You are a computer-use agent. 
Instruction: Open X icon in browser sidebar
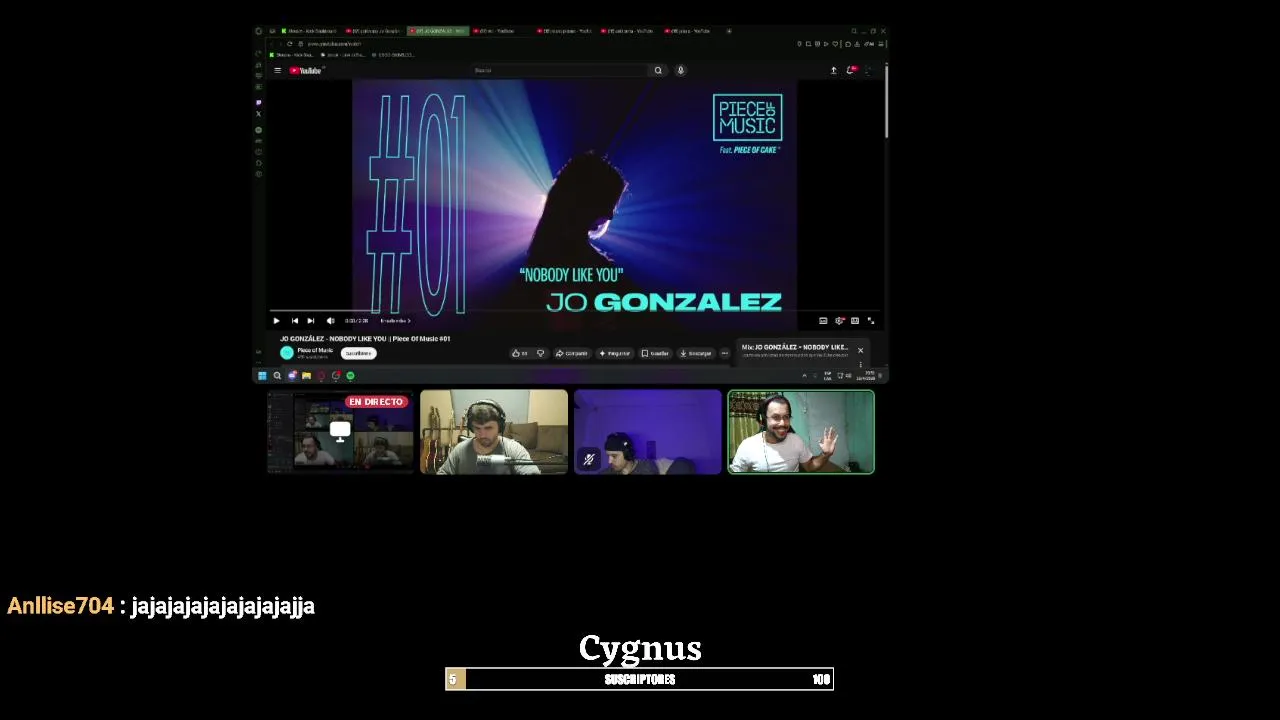coord(258,114)
